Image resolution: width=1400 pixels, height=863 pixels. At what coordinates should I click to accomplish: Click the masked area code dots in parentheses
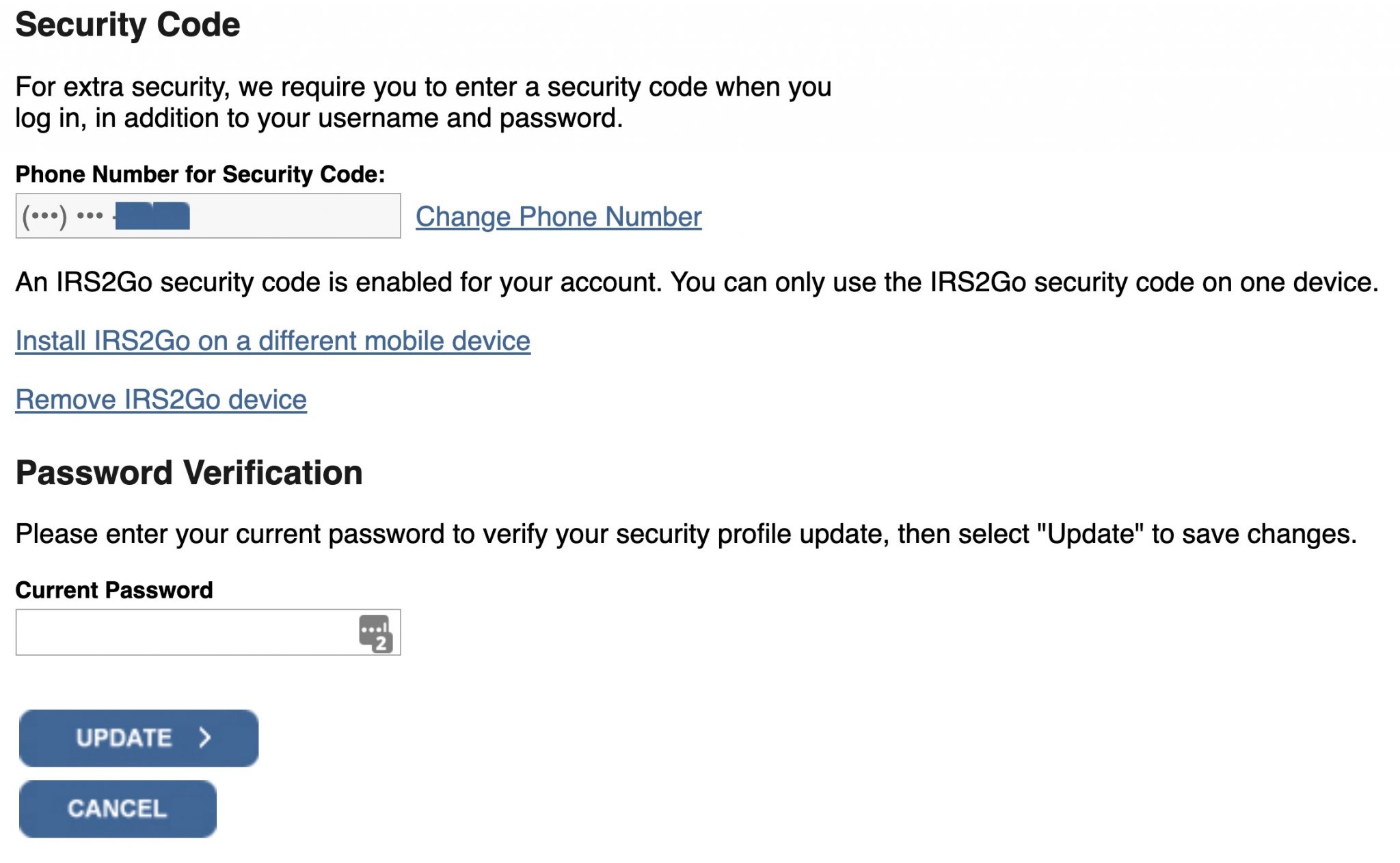click(44, 217)
